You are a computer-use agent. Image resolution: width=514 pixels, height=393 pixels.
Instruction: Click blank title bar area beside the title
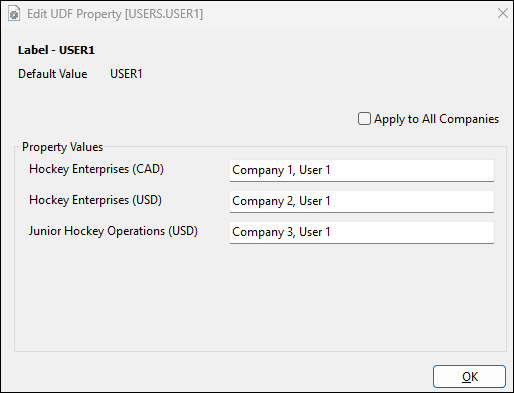pos(347,14)
